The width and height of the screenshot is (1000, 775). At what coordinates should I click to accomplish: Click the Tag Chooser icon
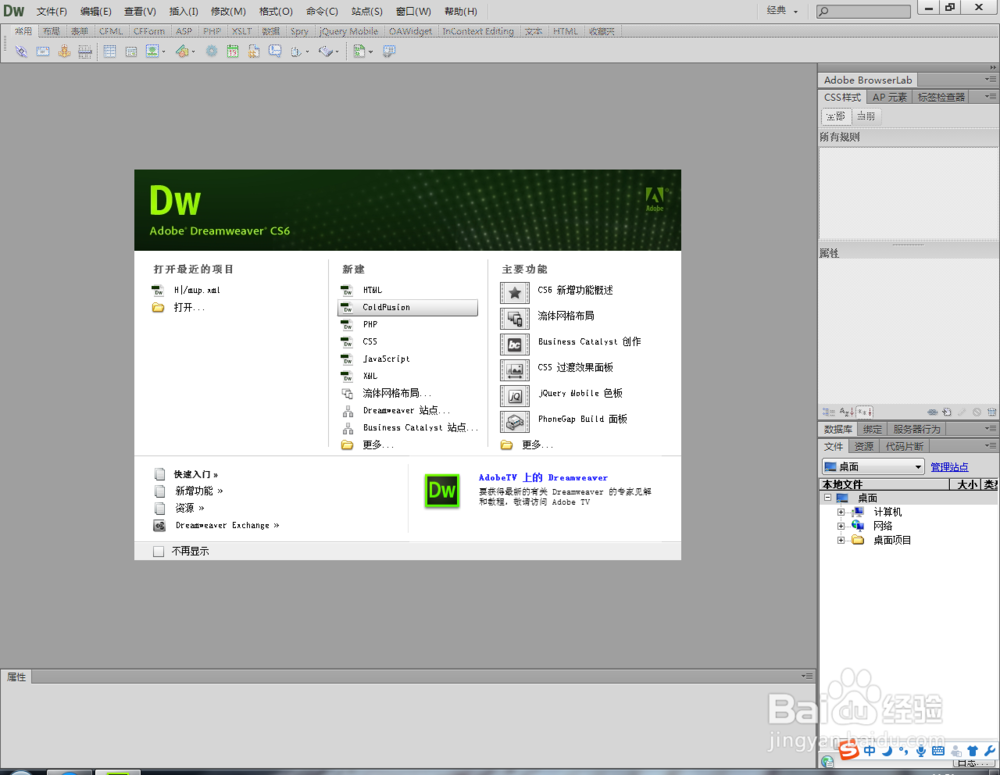click(x=389, y=52)
